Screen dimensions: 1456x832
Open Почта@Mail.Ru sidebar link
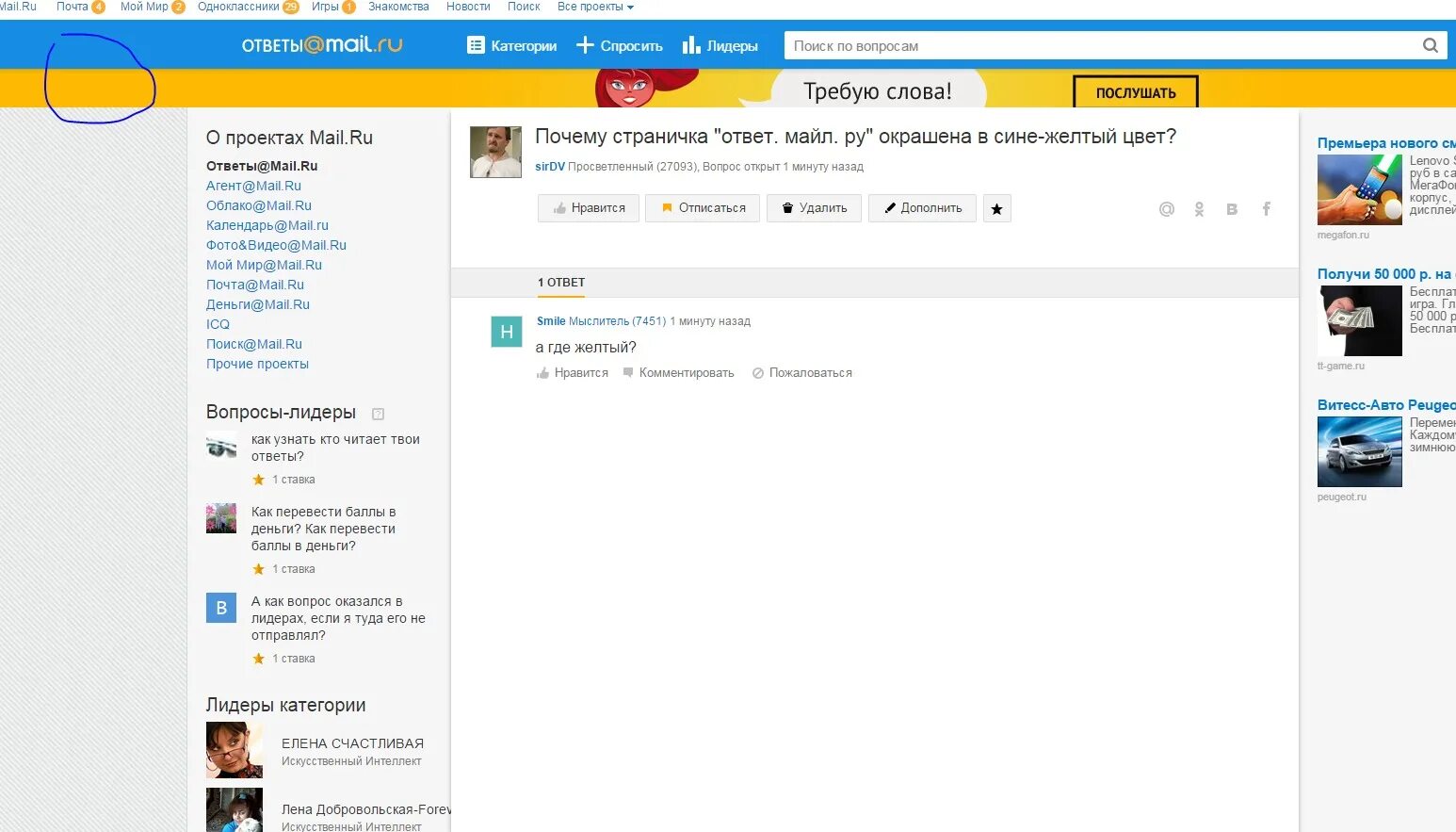255,285
